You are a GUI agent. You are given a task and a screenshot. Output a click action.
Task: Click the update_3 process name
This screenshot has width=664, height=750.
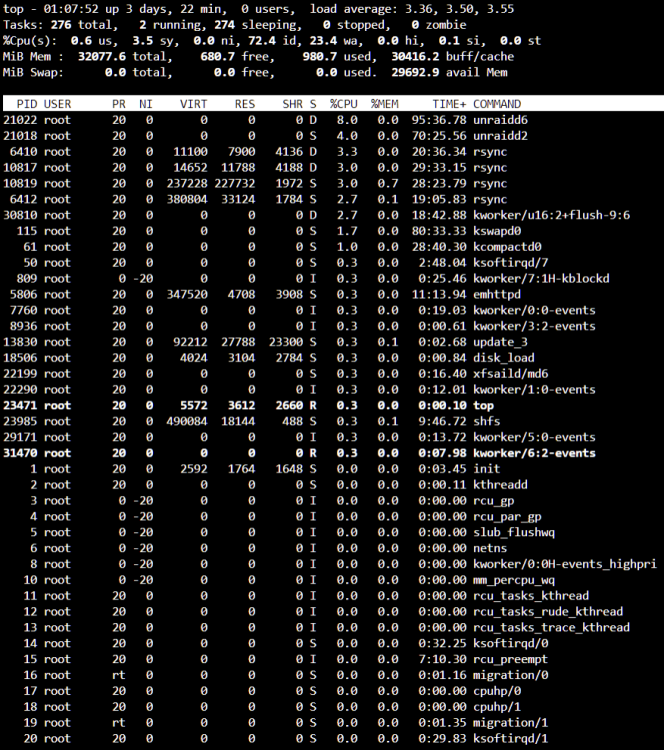(500, 342)
